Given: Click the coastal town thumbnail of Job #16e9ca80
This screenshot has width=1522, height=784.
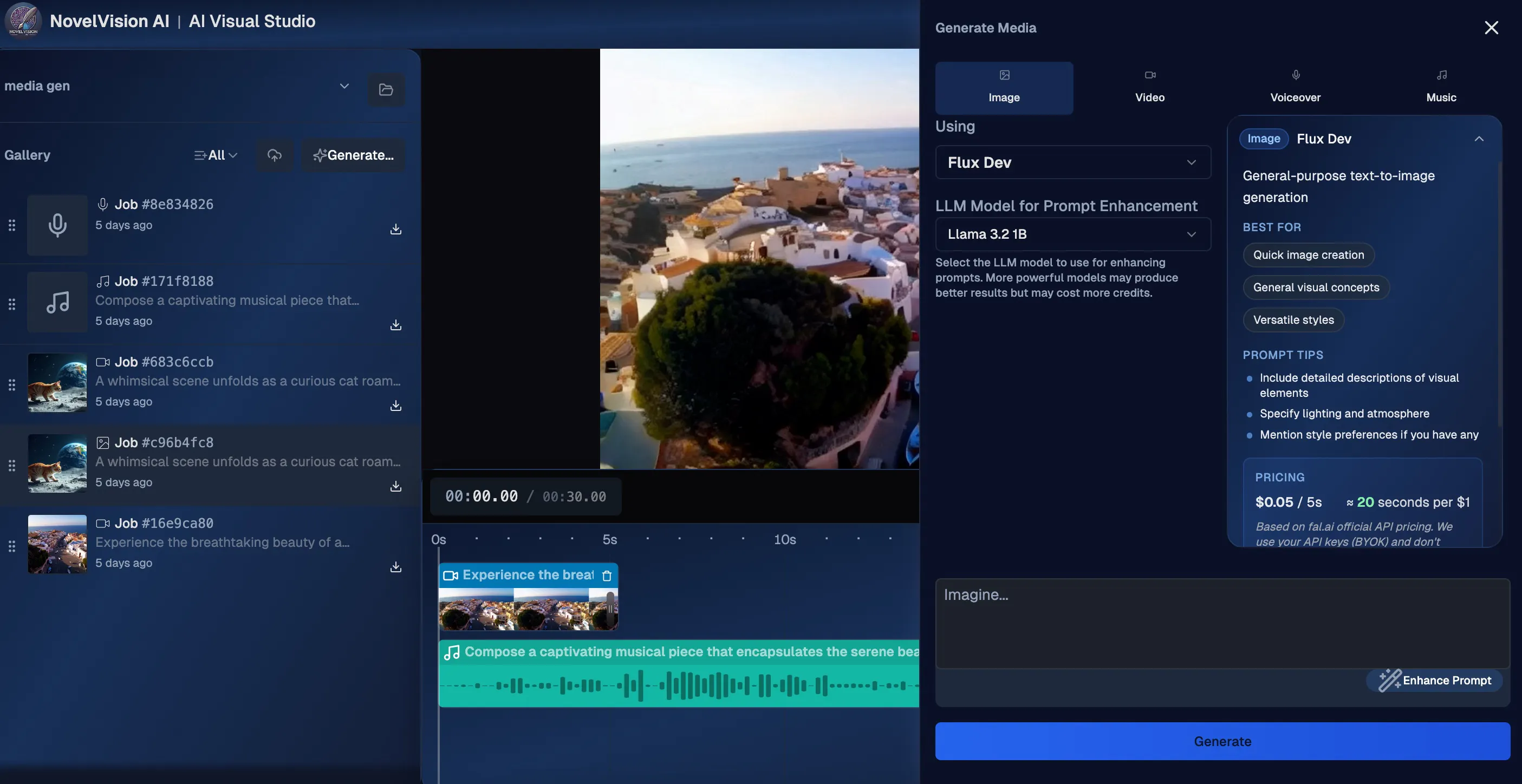Looking at the screenshot, I should pyautogui.click(x=57, y=544).
